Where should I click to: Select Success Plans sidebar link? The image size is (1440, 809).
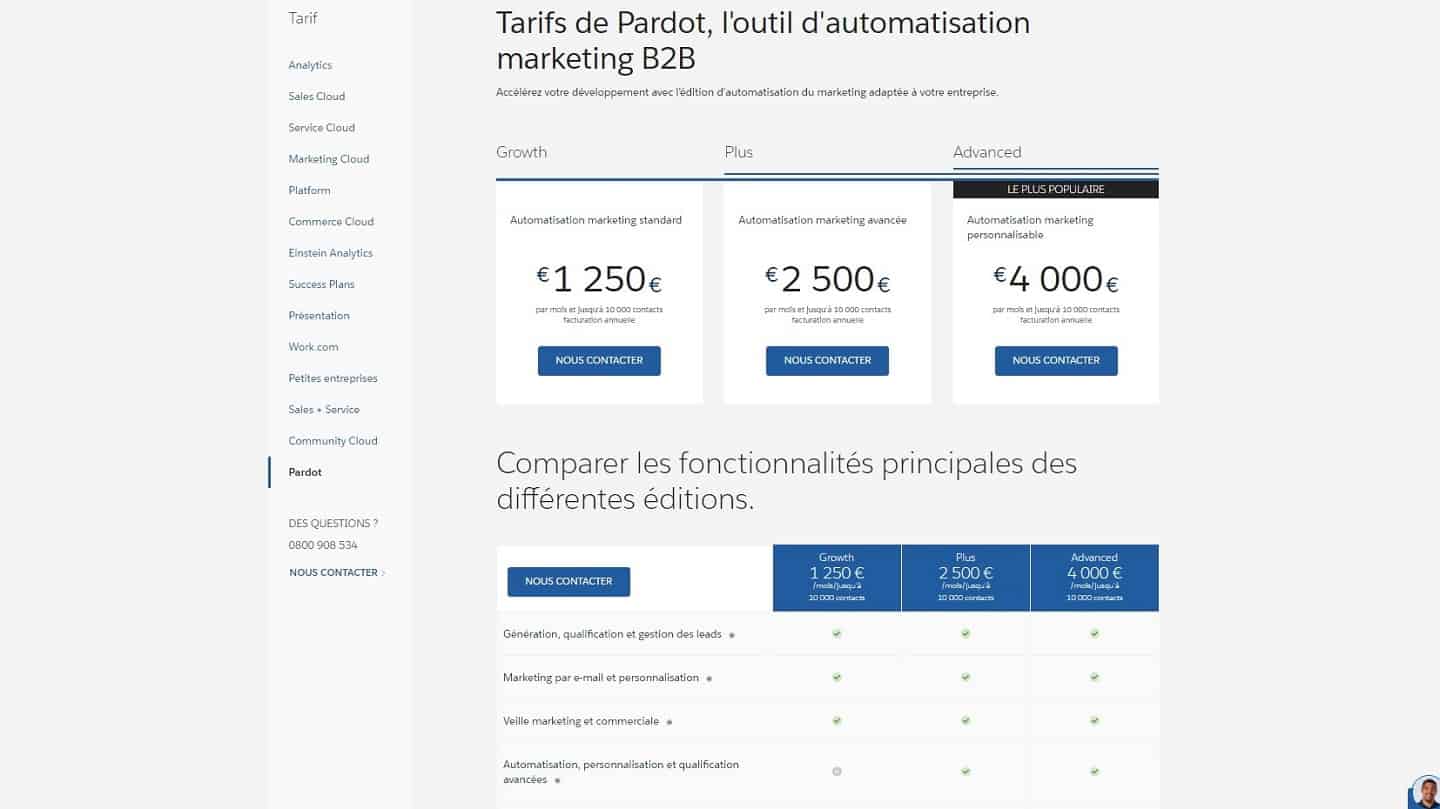click(x=321, y=284)
